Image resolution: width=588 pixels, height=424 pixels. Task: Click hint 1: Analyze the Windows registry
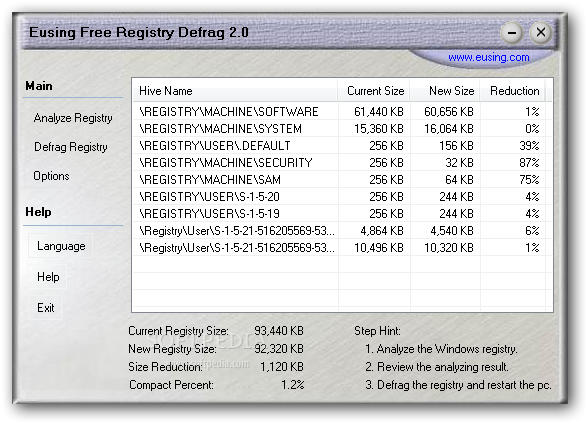(441, 349)
